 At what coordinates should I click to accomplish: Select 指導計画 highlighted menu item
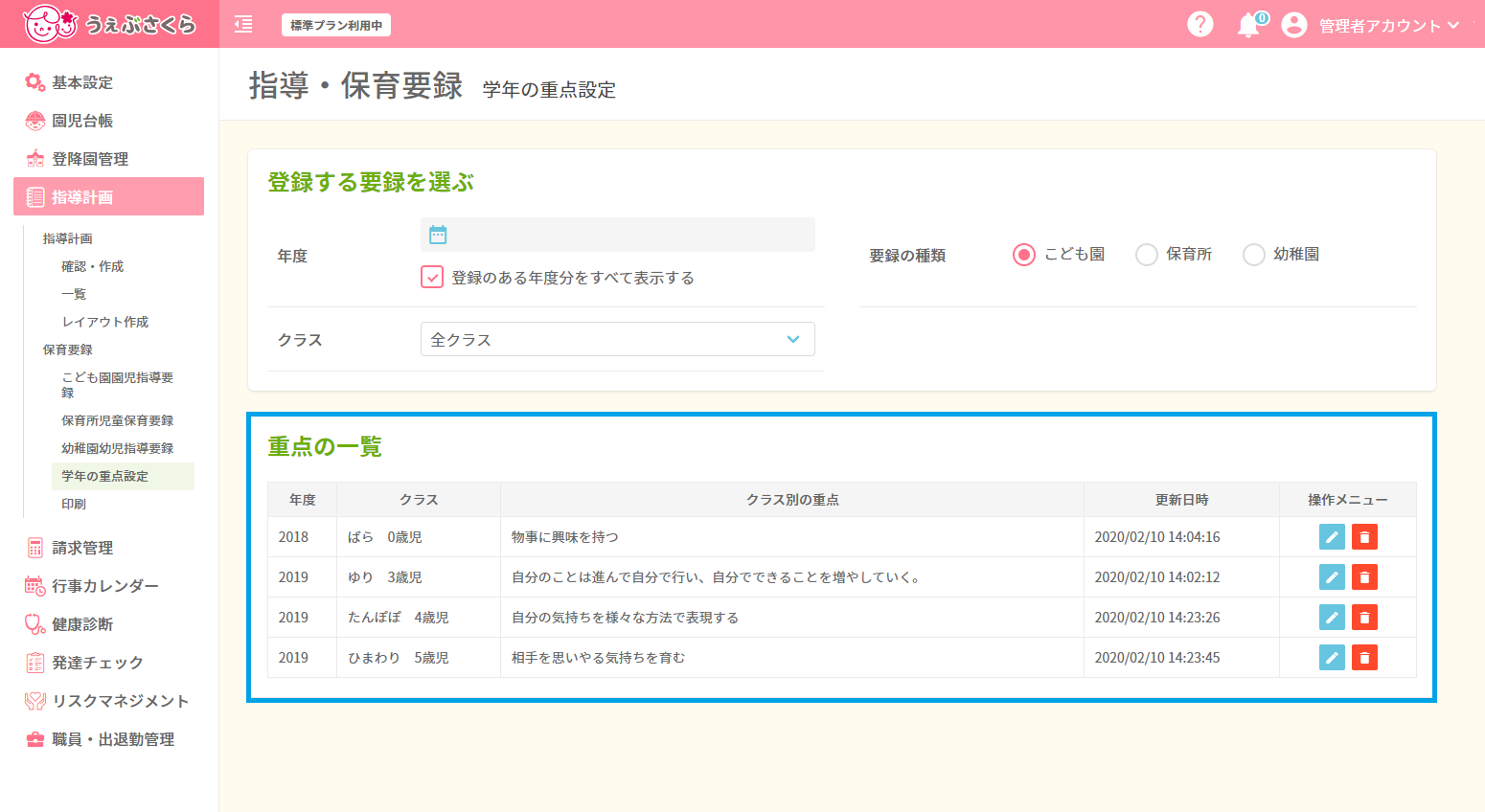[108, 196]
